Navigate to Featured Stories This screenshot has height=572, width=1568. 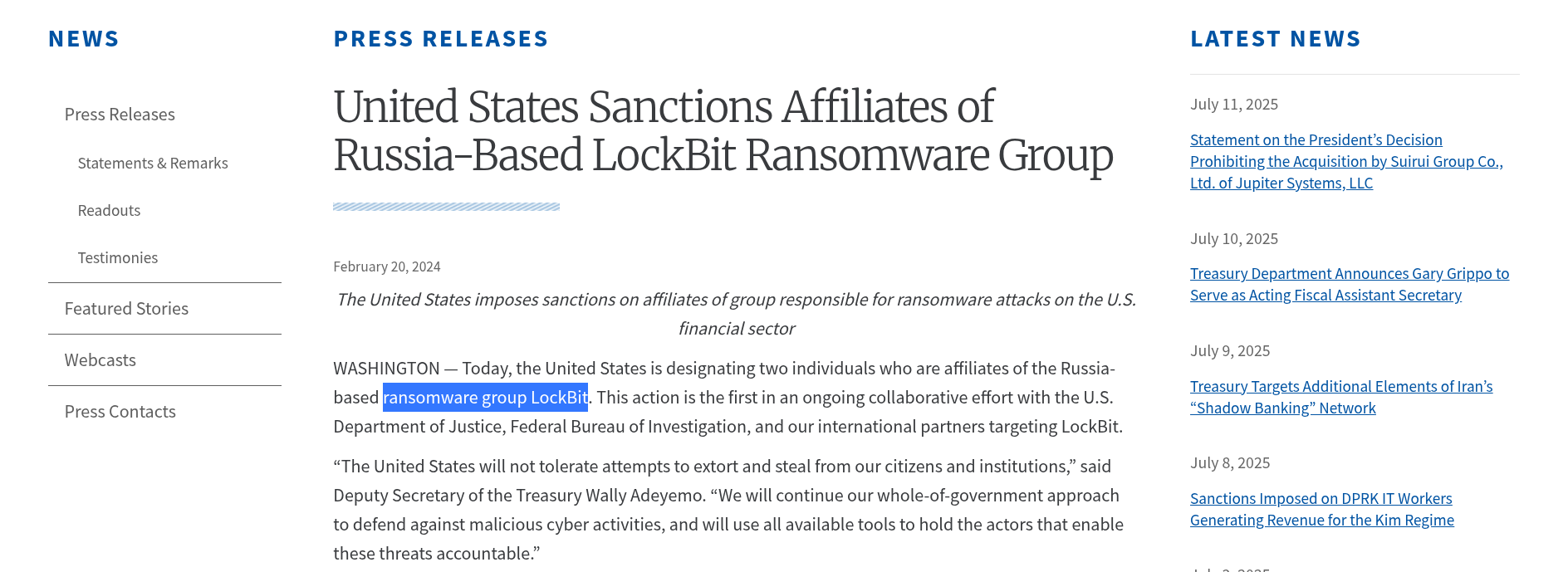tap(126, 309)
